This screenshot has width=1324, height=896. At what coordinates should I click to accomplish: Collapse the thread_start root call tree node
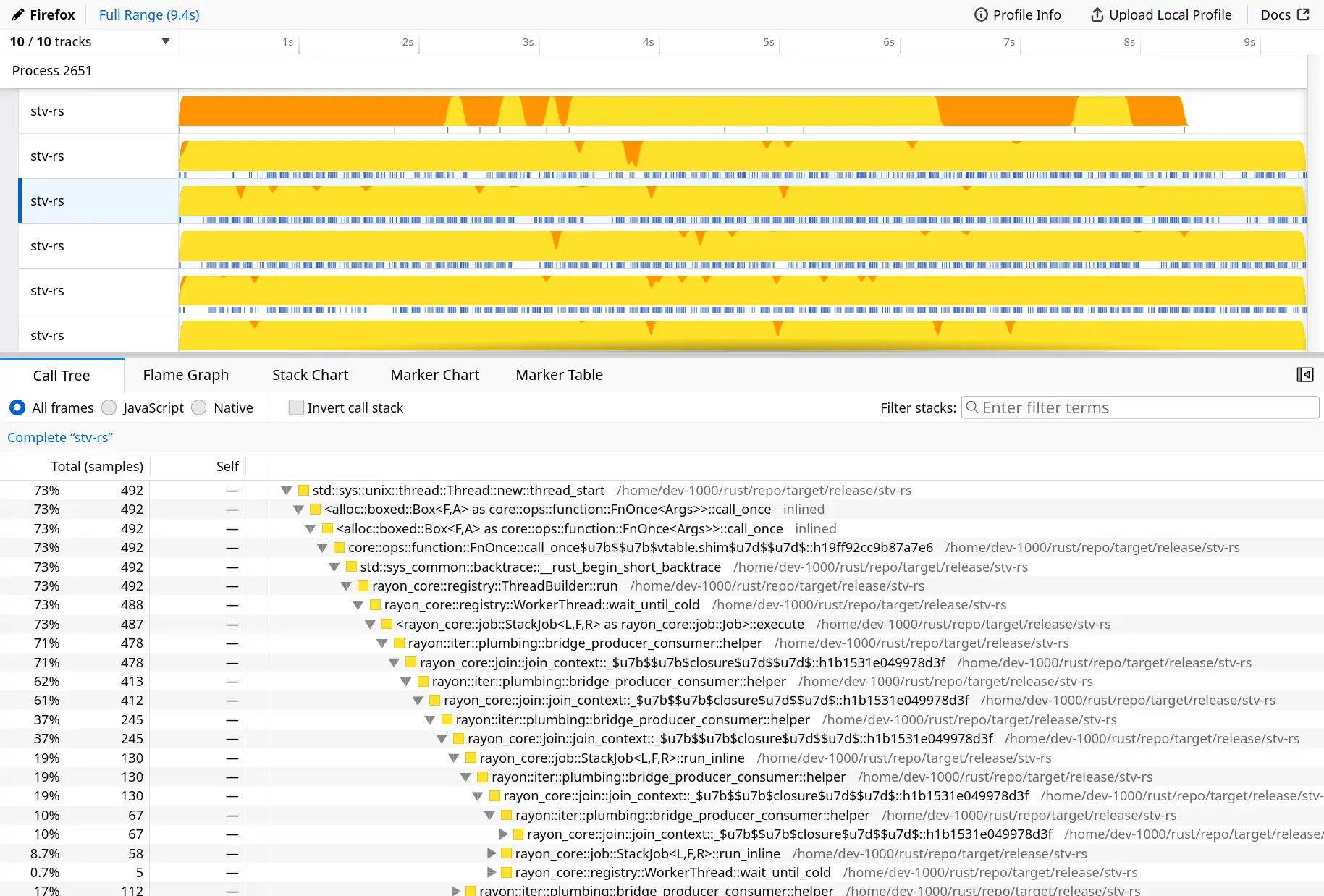(x=287, y=490)
